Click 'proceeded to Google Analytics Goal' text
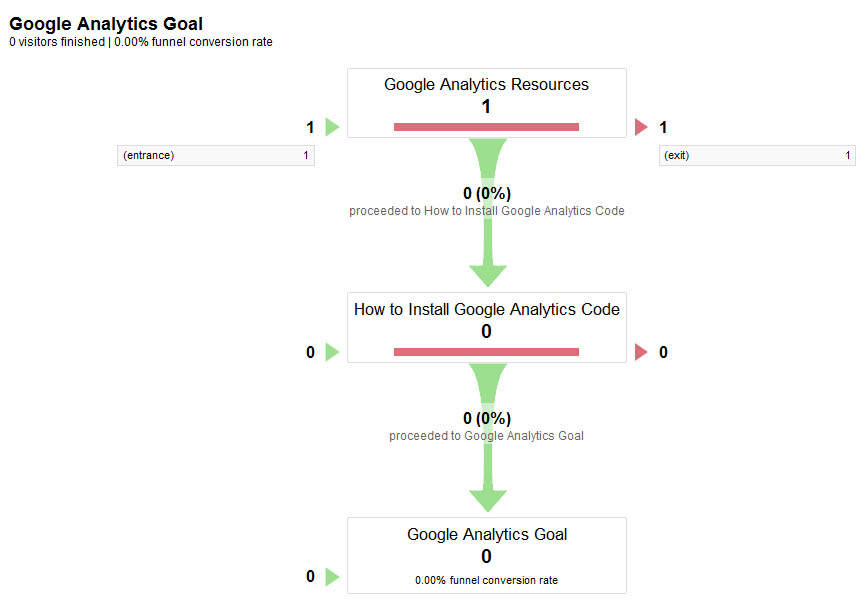The width and height of the screenshot is (868, 604). [x=486, y=436]
